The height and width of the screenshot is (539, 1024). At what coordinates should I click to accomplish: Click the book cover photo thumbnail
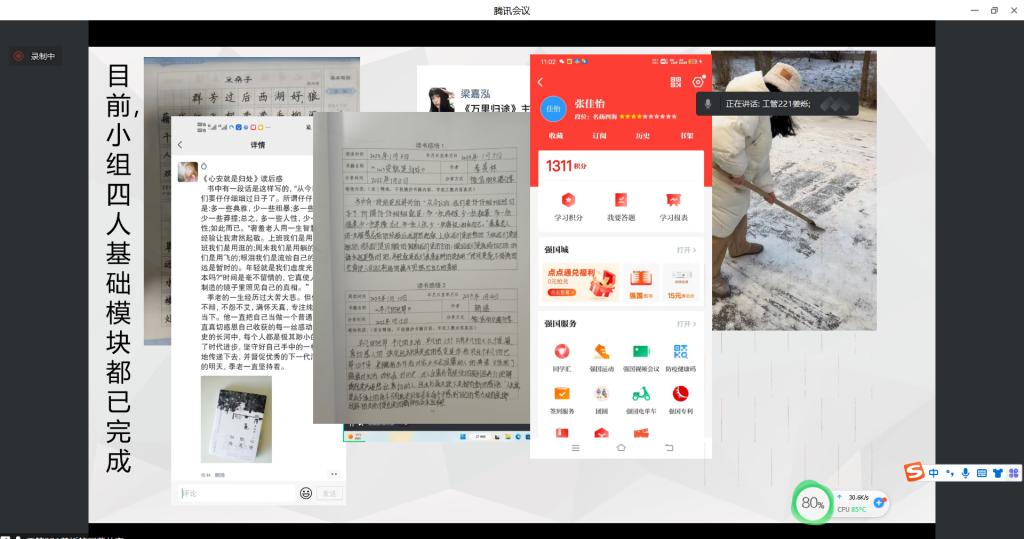click(236, 419)
